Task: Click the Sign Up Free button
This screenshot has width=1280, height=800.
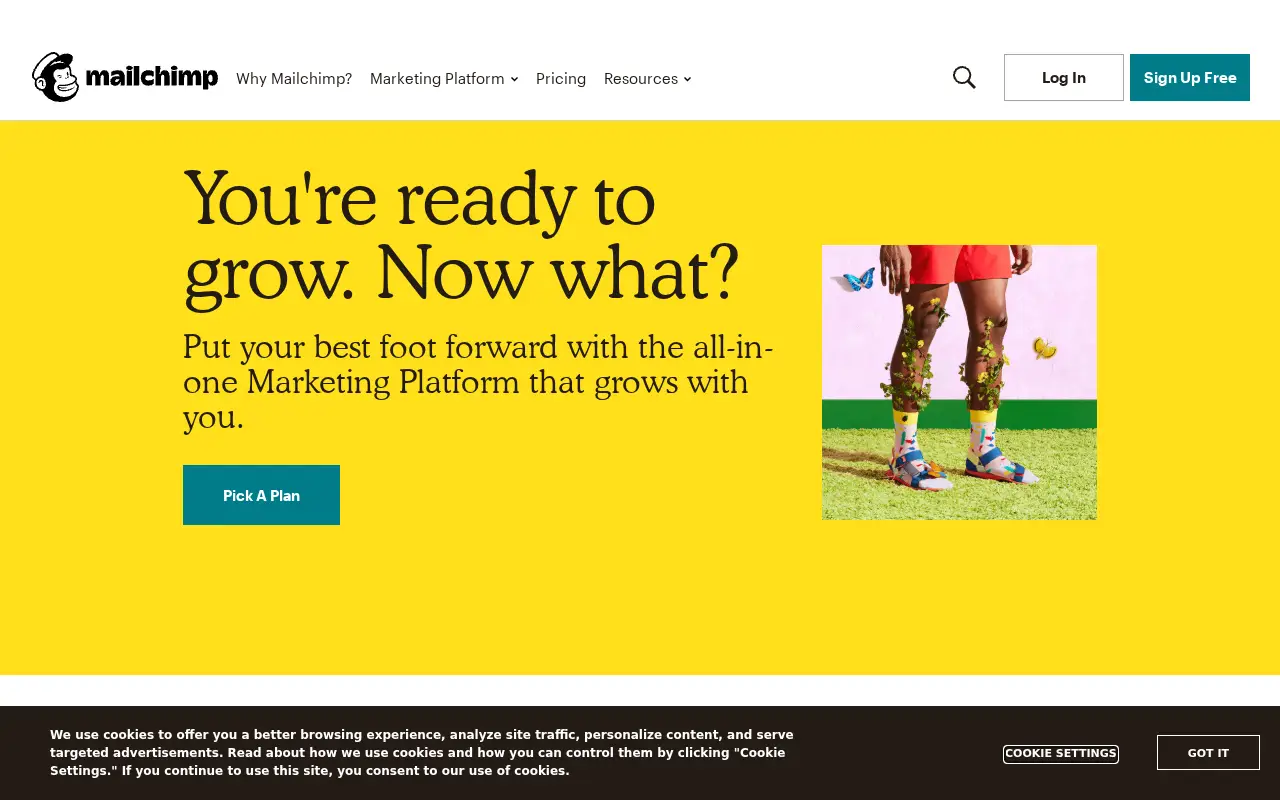Action: [1190, 77]
